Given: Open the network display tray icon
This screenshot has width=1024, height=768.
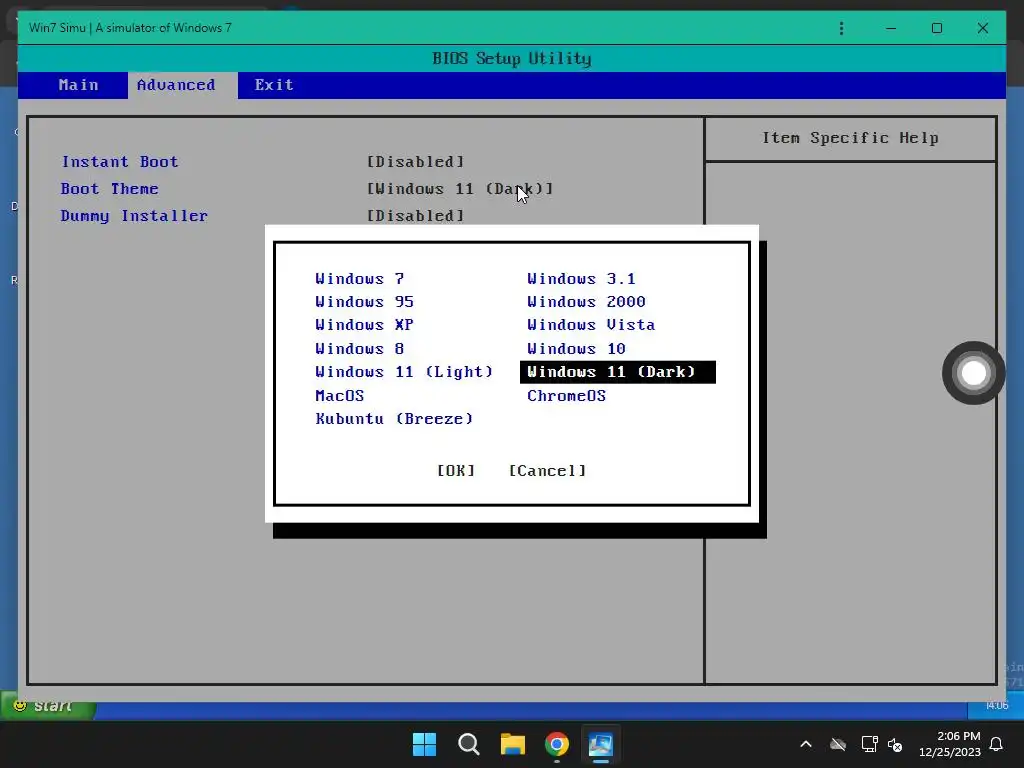Looking at the screenshot, I should (869, 744).
